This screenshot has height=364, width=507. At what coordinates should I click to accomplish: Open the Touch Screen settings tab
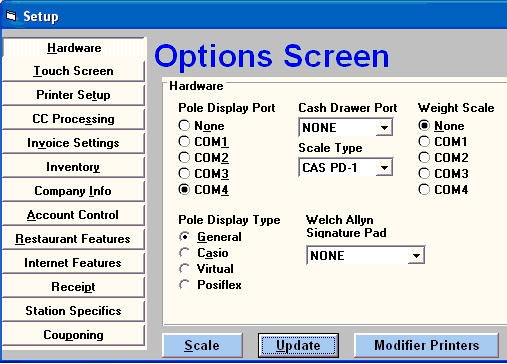coord(74,71)
